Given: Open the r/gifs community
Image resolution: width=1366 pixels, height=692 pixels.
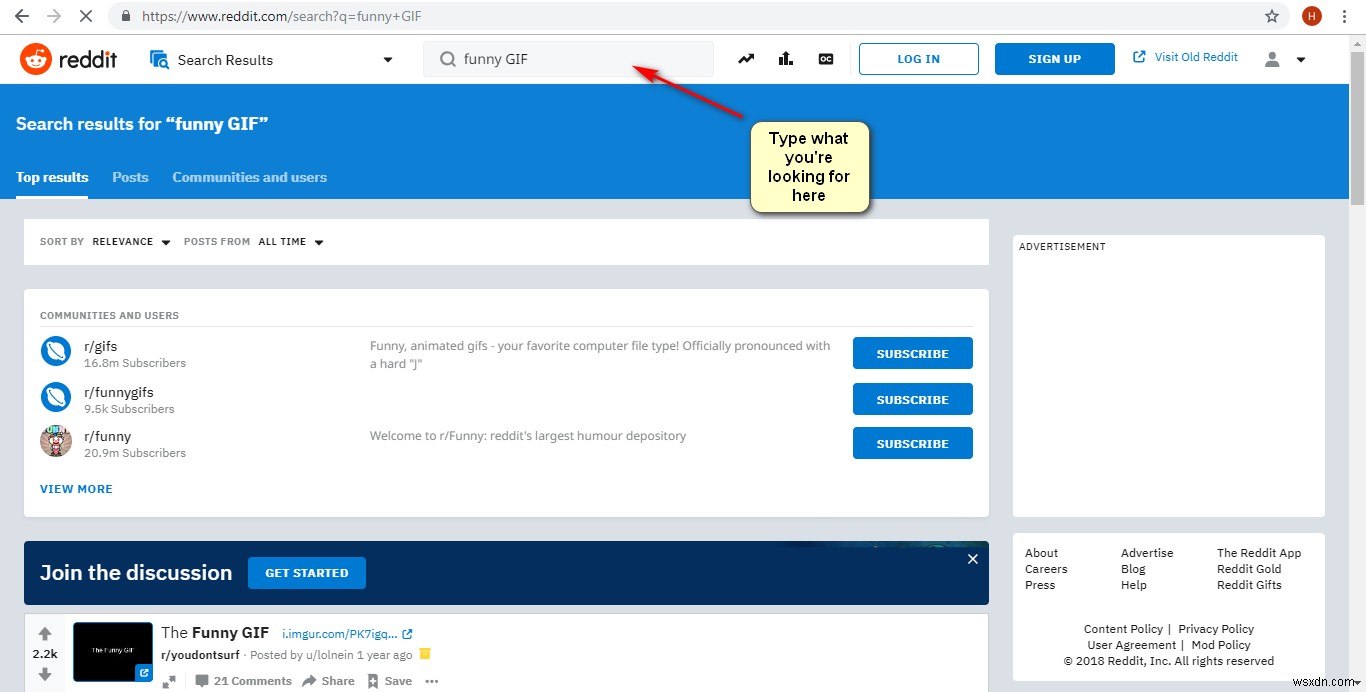Looking at the screenshot, I should point(100,346).
